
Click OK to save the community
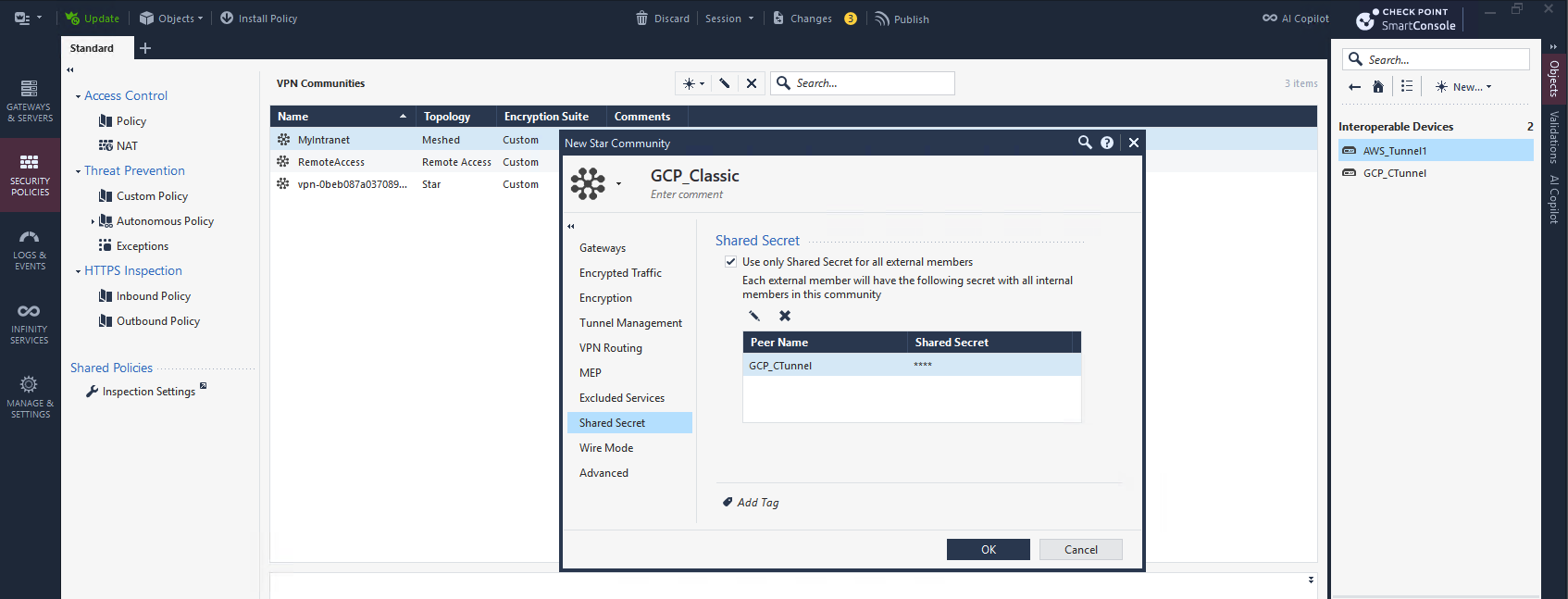pos(988,550)
